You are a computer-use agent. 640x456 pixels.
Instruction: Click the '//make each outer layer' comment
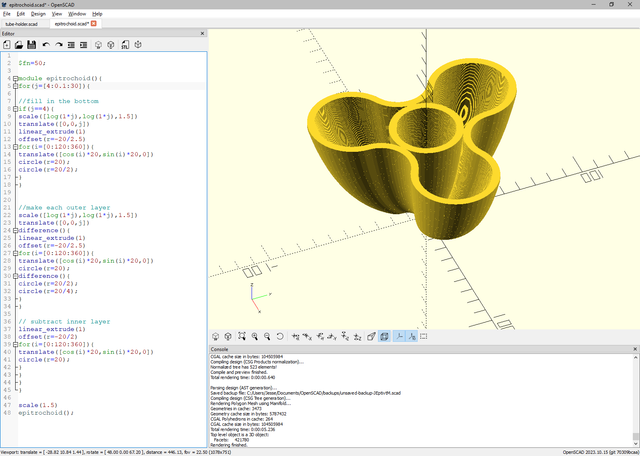64,208
